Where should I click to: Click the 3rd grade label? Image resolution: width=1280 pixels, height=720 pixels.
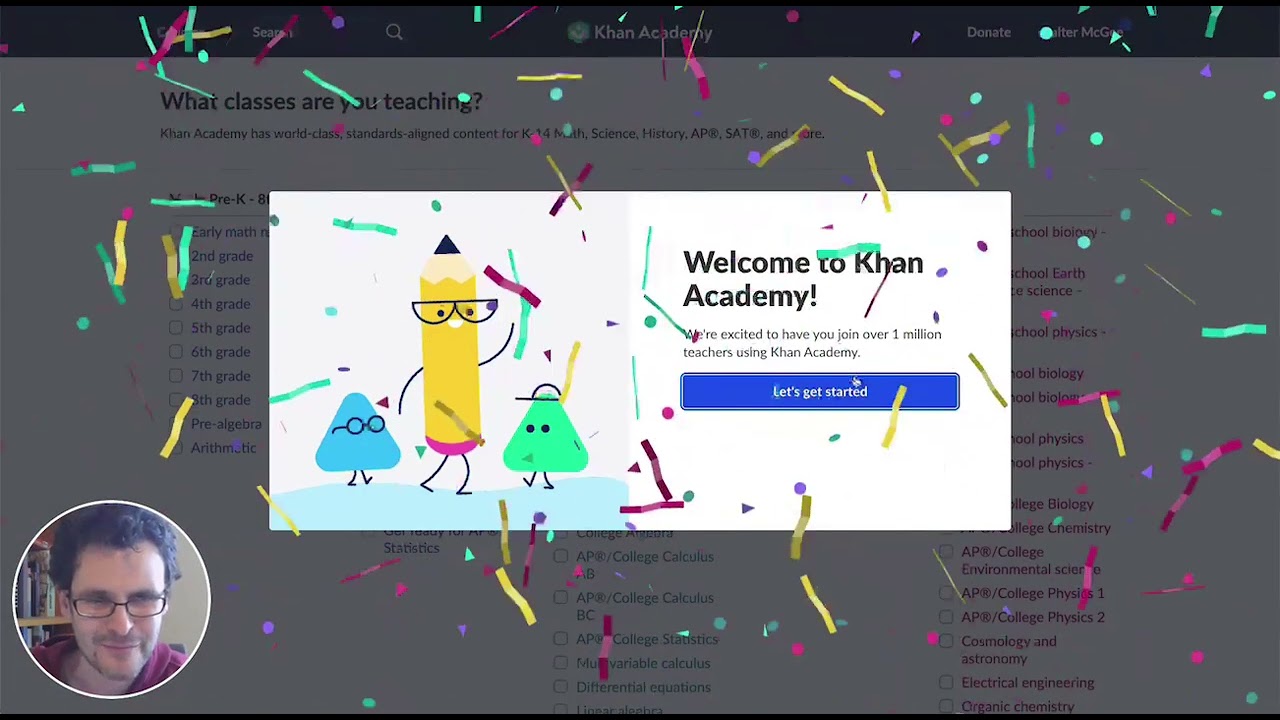[x=221, y=280]
